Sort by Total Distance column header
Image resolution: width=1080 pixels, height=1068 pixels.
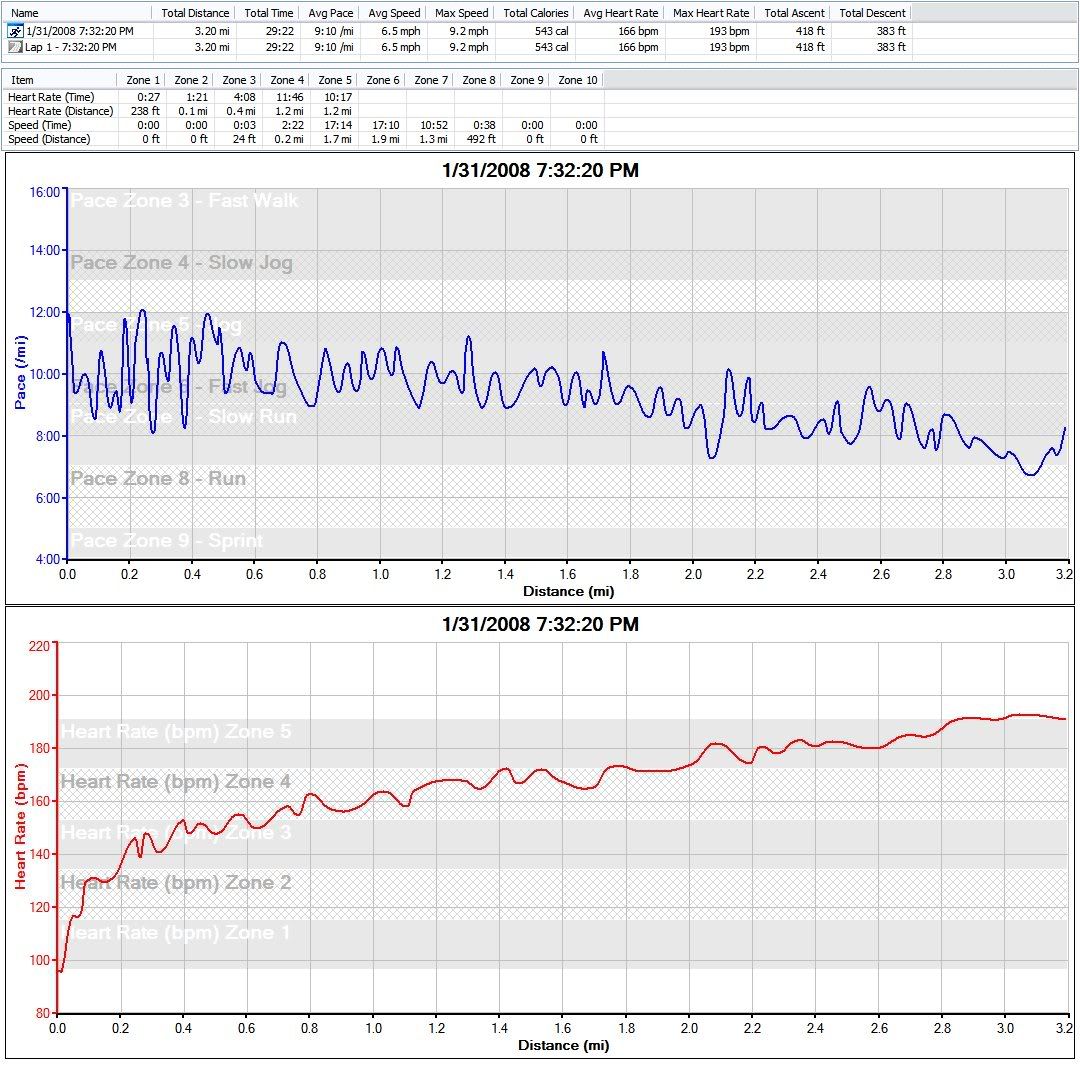coord(195,13)
